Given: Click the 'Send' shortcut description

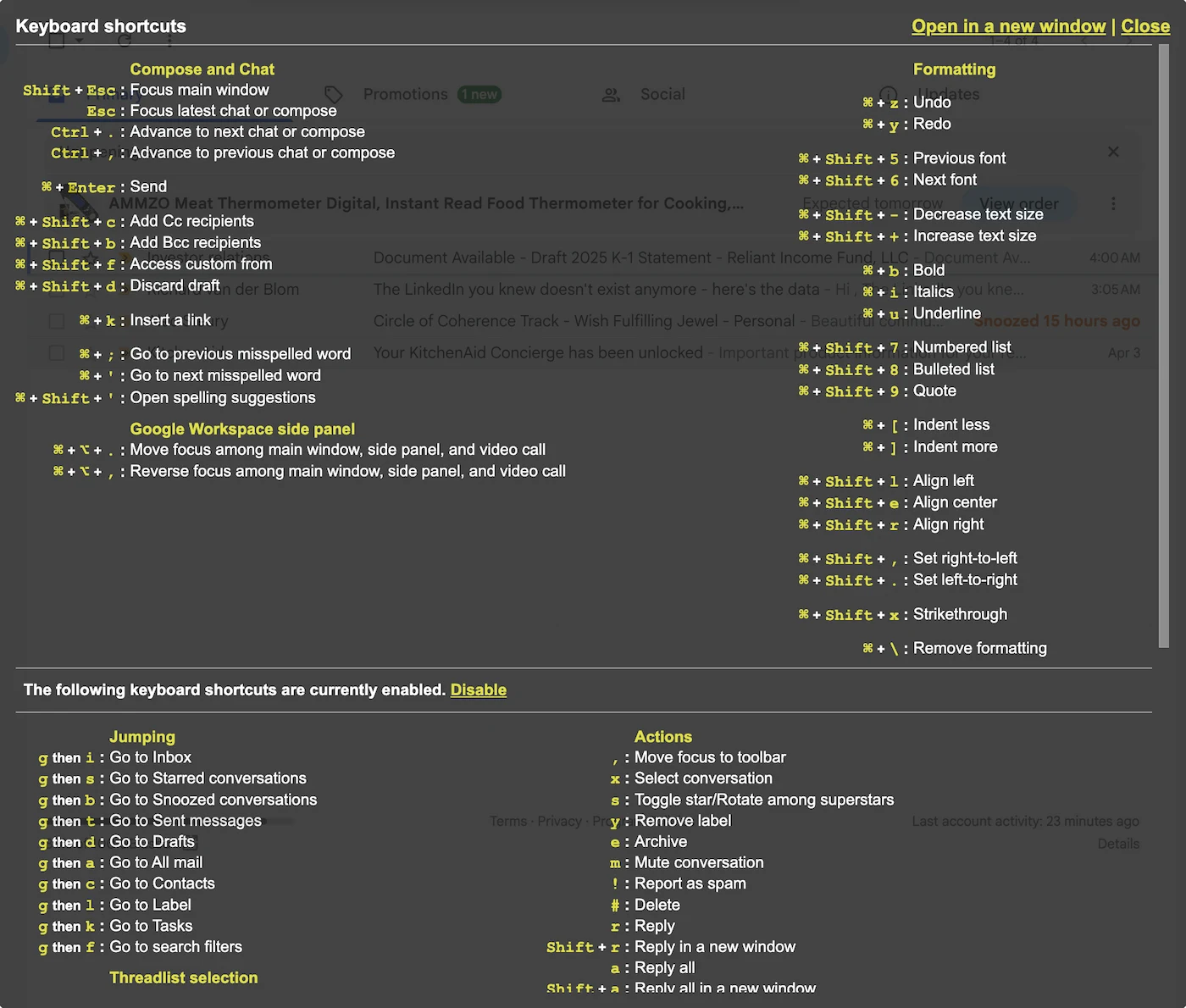Looking at the screenshot, I should (x=148, y=186).
